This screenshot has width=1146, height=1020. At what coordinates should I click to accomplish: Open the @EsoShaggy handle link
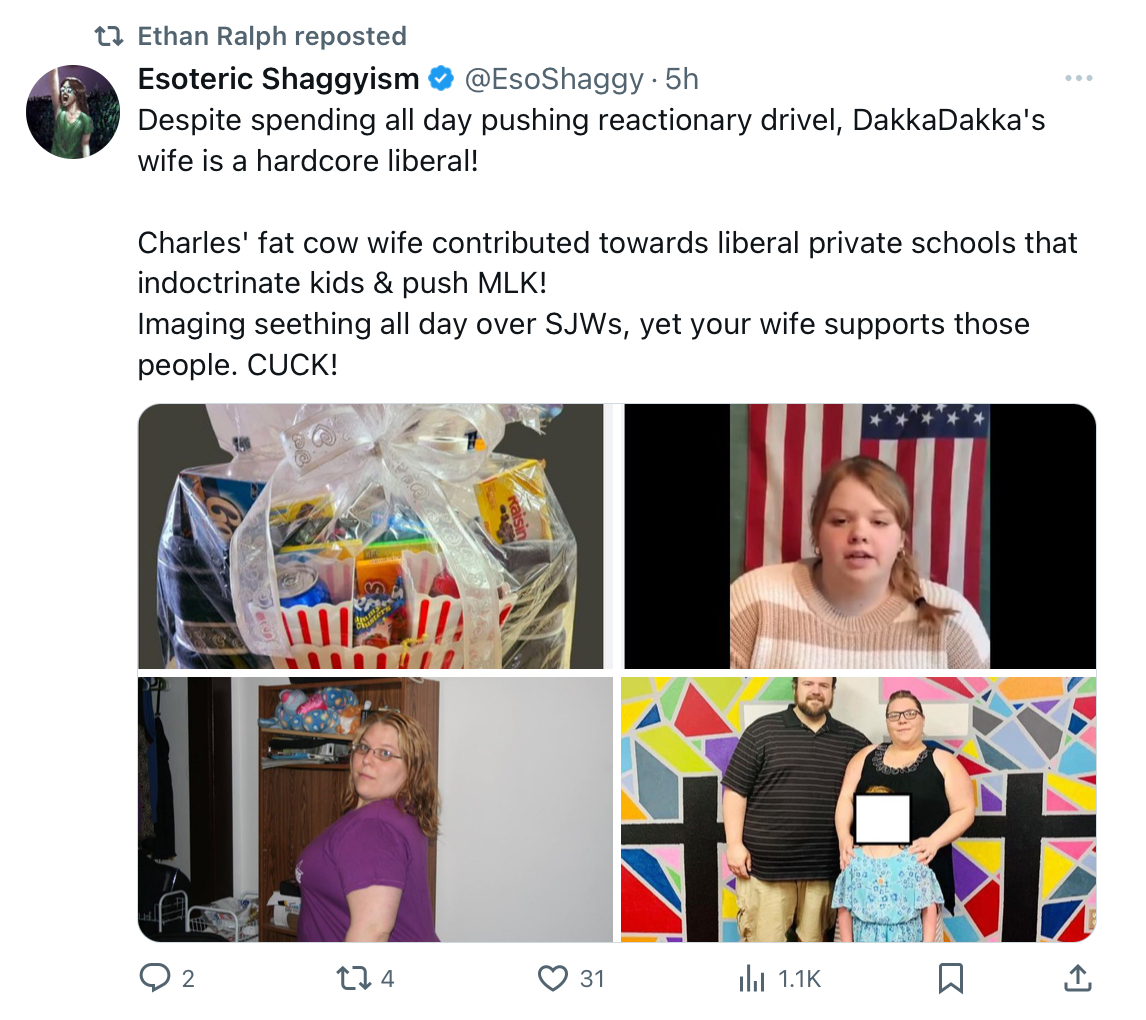[554, 79]
